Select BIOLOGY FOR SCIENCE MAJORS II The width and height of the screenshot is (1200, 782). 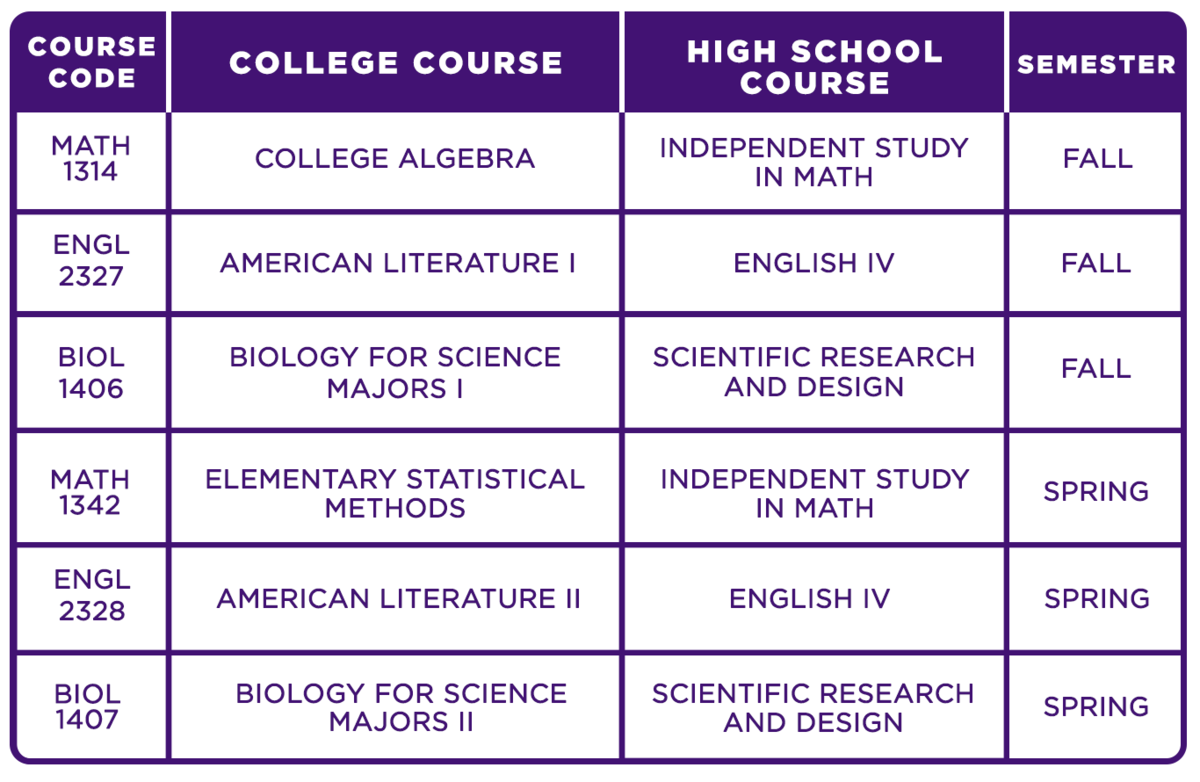click(x=401, y=707)
